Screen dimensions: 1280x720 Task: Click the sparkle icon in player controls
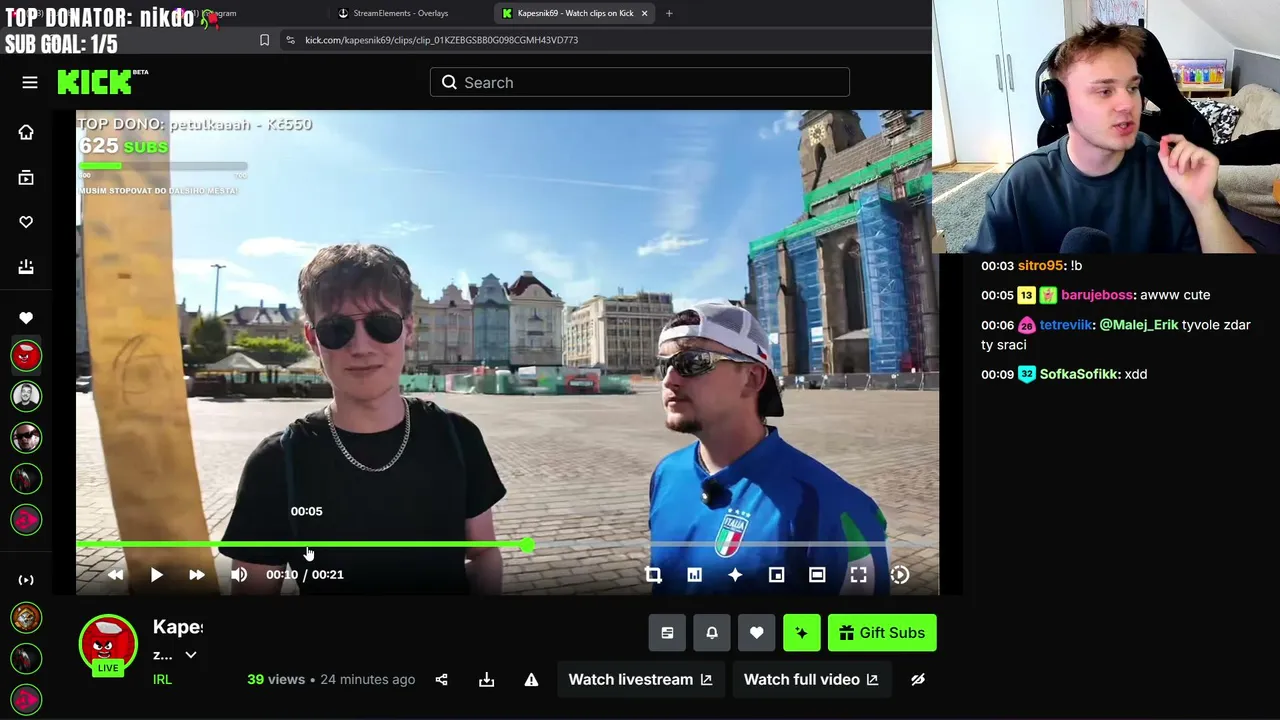tap(735, 575)
